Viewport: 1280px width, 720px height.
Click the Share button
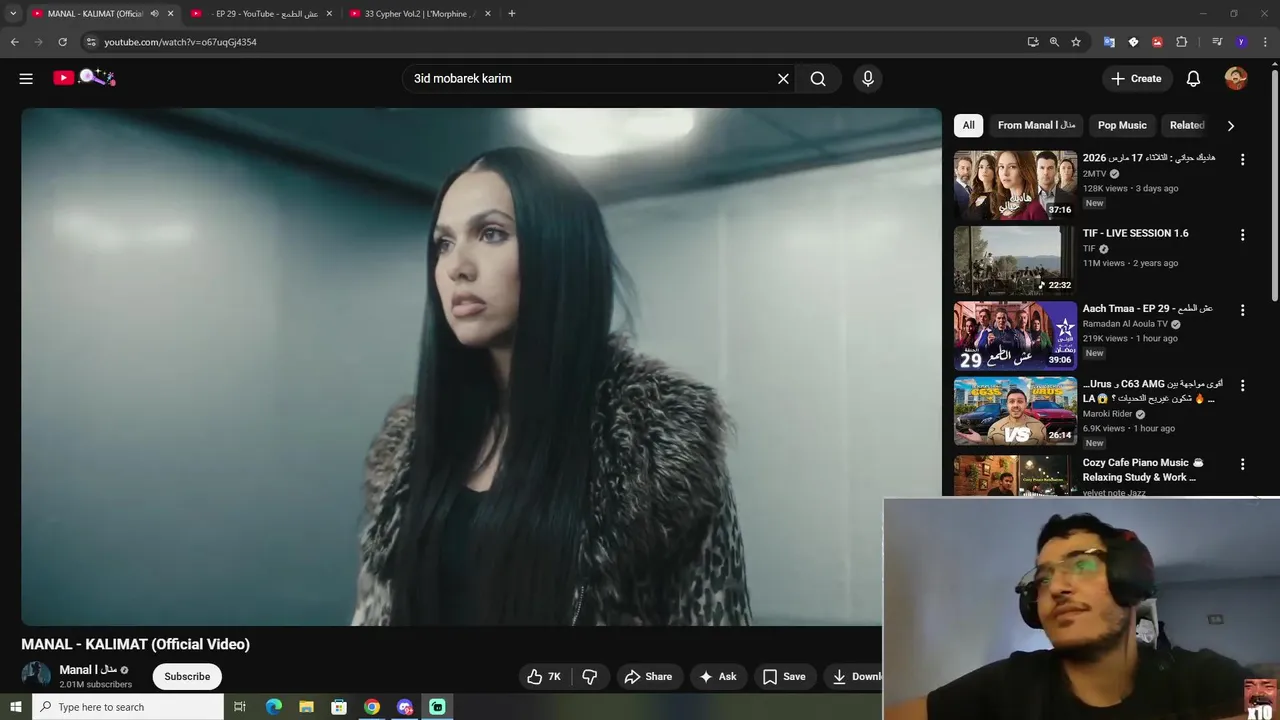648,677
